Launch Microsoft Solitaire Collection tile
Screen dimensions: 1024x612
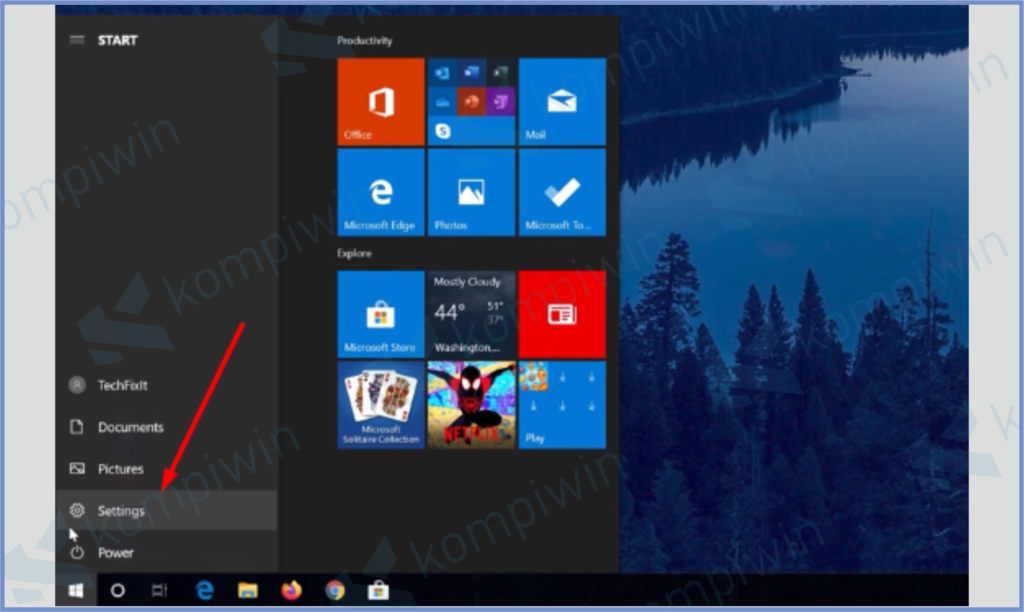[381, 405]
